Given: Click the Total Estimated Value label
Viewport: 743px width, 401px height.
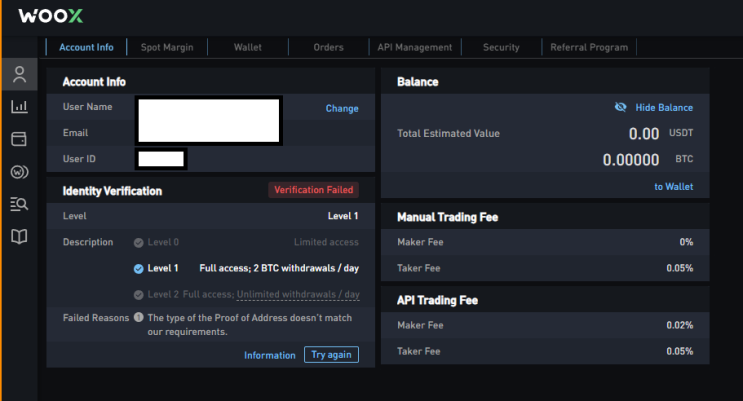Looking at the screenshot, I should [x=448, y=134].
